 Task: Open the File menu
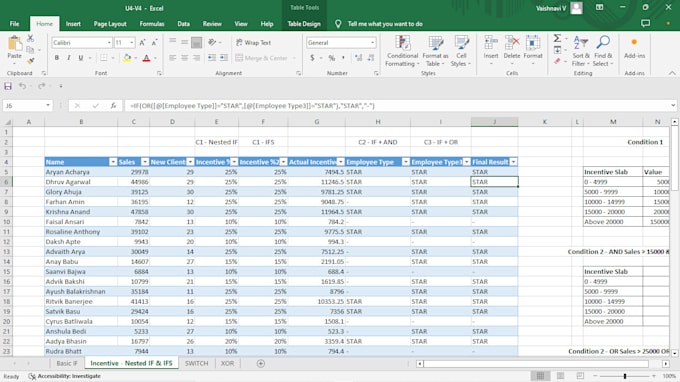[x=14, y=24]
